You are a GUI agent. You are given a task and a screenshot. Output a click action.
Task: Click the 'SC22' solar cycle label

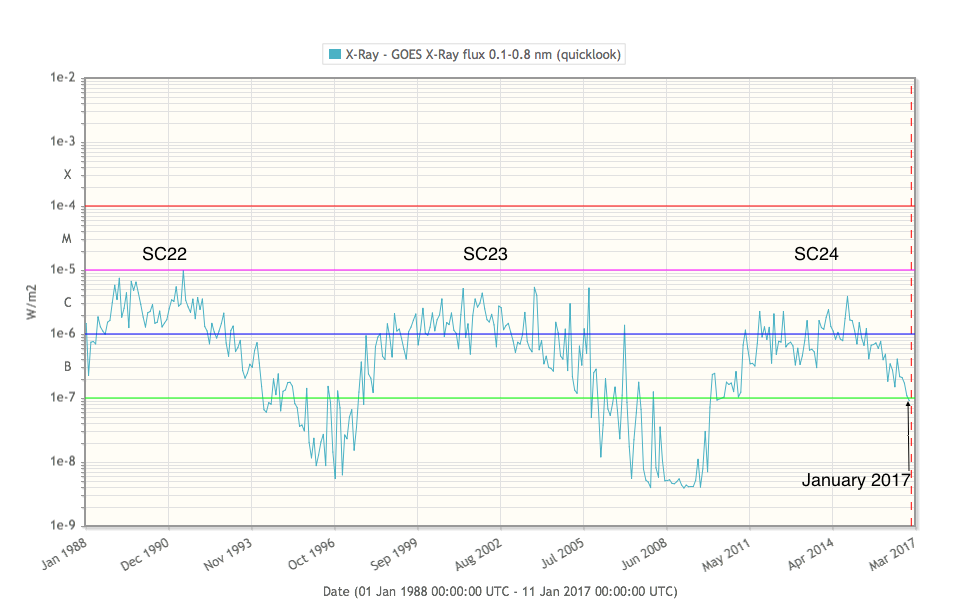[x=165, y=254]
